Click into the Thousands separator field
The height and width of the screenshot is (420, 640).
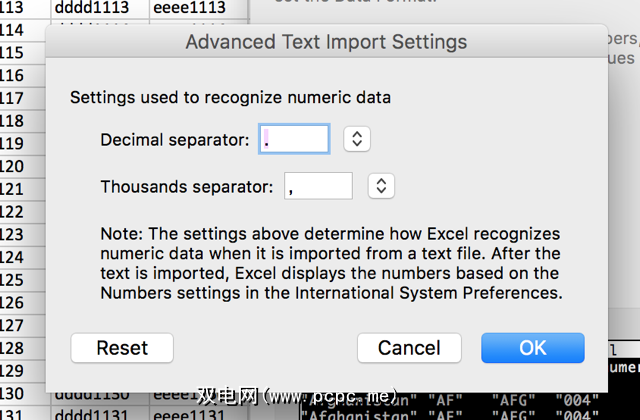coord(318,186)
